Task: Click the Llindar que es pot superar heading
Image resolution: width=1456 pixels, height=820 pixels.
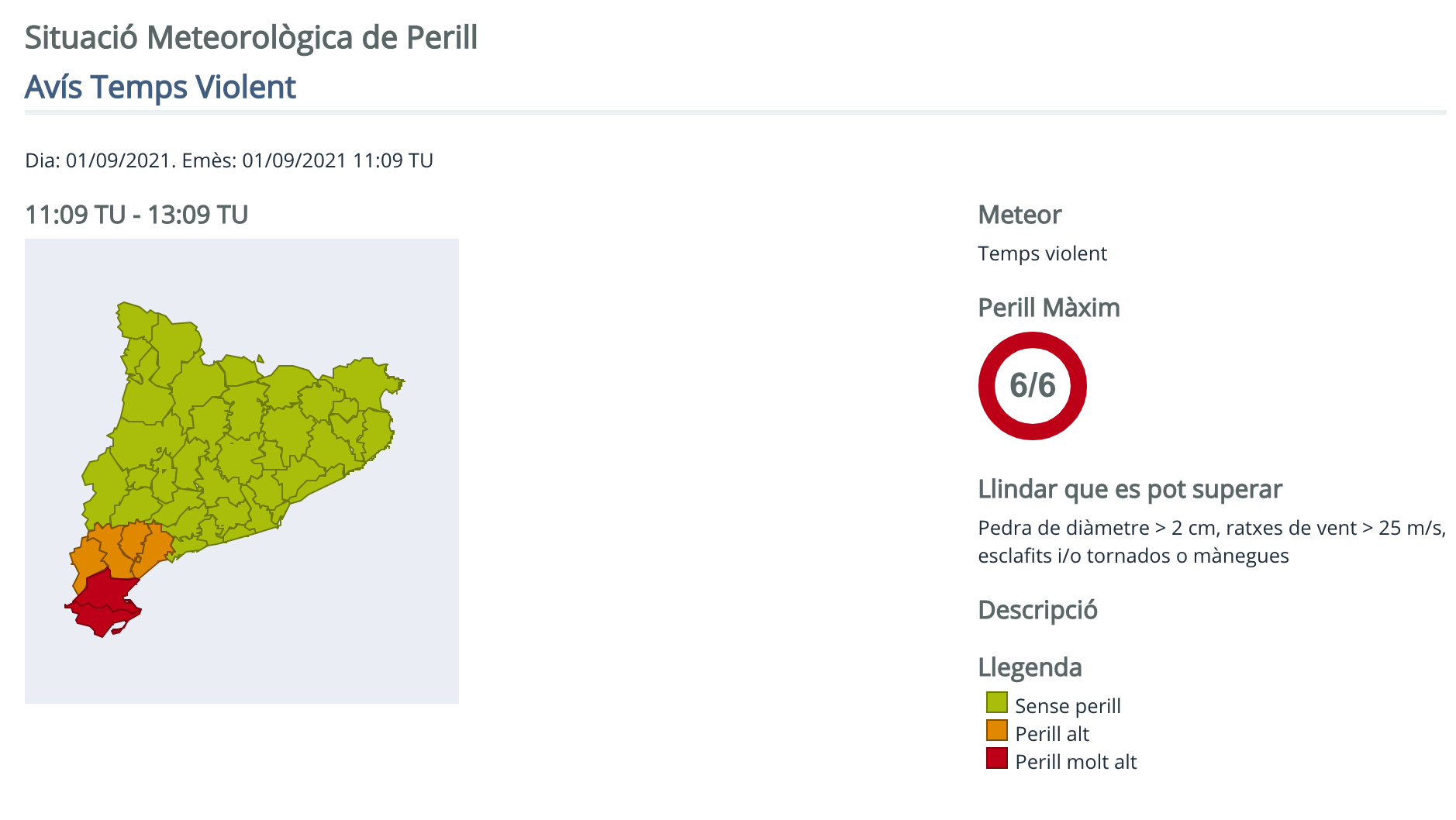Action: 1130,489
